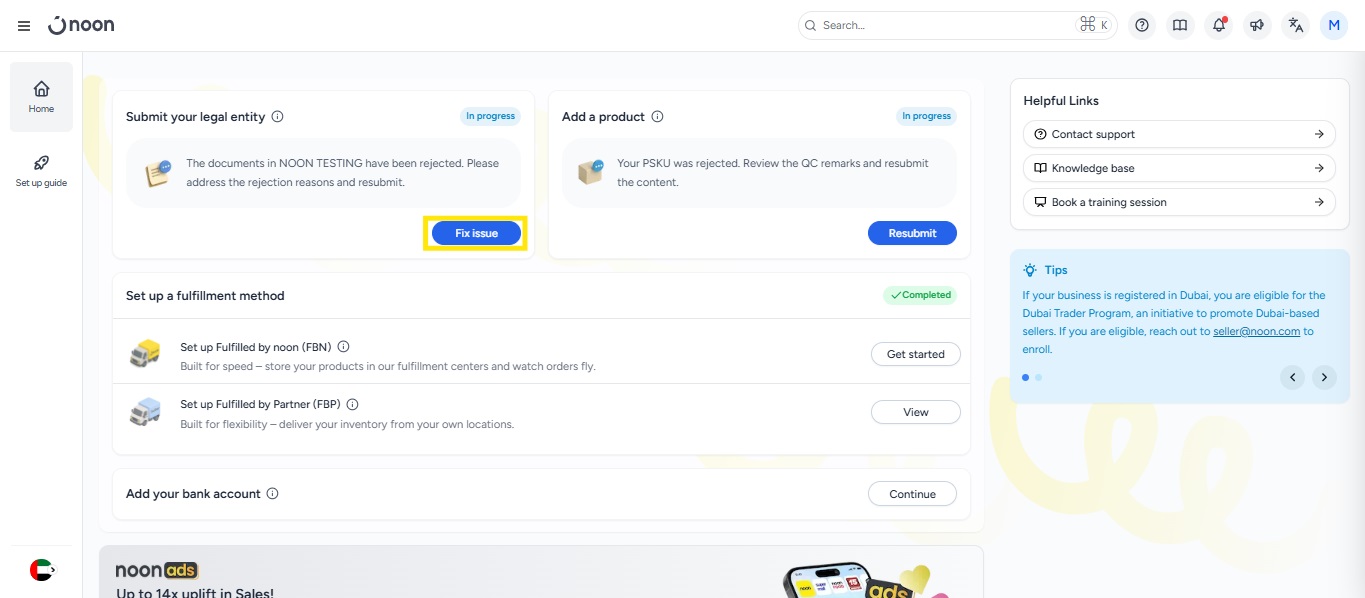
Task: Click the FBP blue truck icon
Action: tap(145, 411)
